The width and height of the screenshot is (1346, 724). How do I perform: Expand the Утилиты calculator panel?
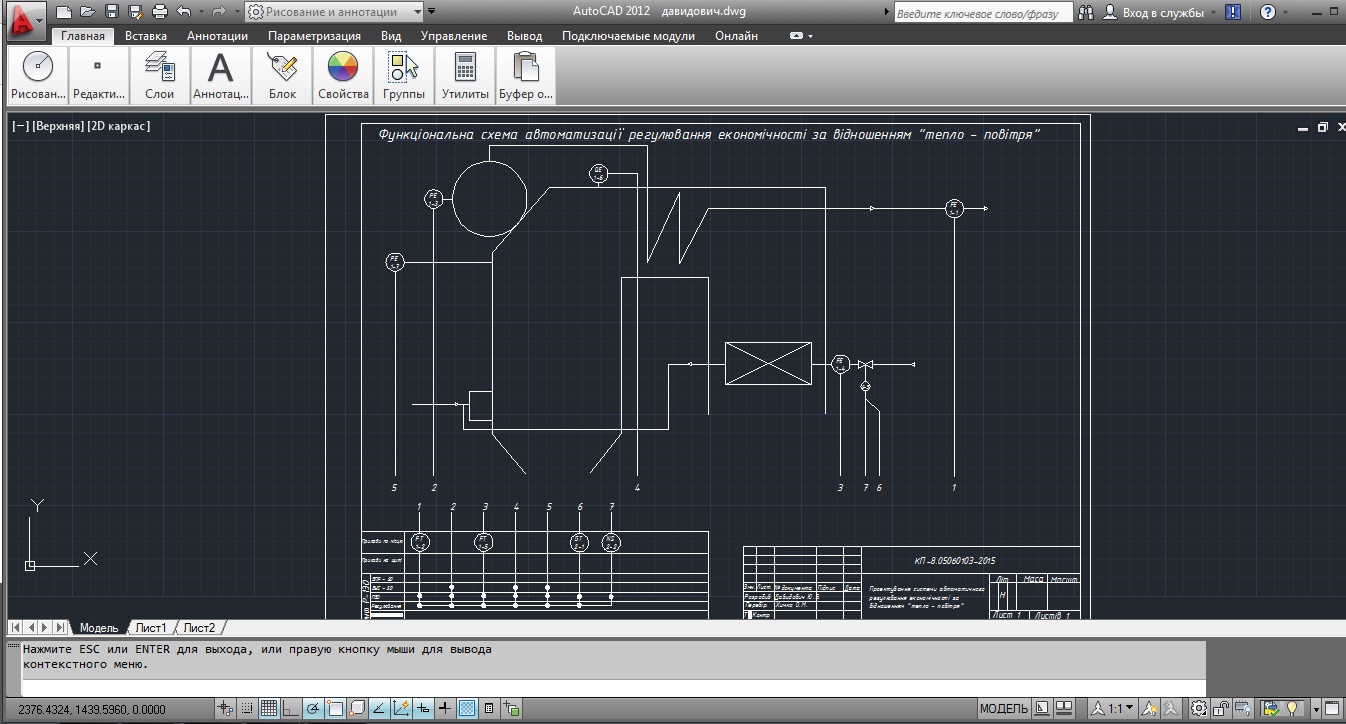(465, 75)
